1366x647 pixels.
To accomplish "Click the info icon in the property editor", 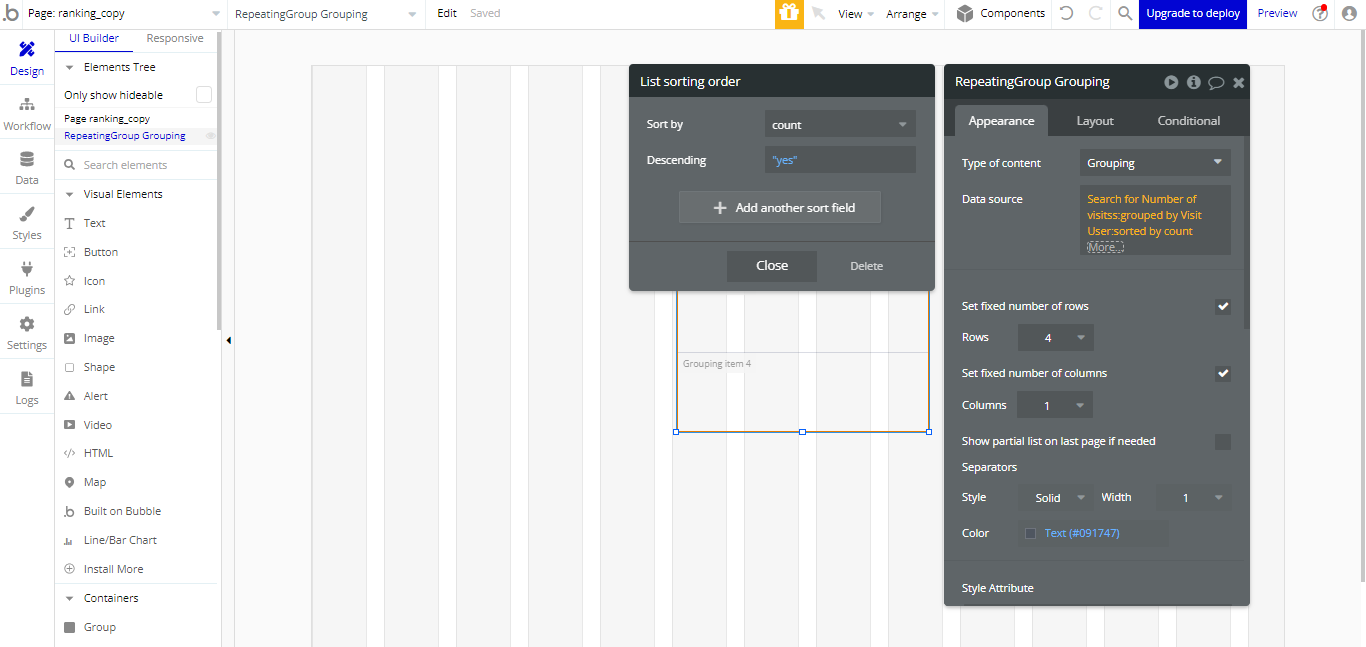I will (1193, 82).
